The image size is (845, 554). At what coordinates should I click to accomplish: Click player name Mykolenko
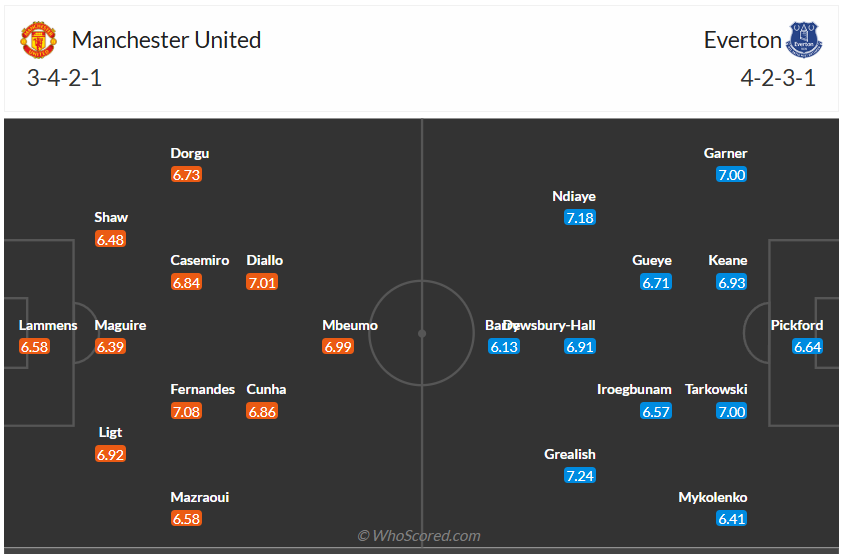712,497
